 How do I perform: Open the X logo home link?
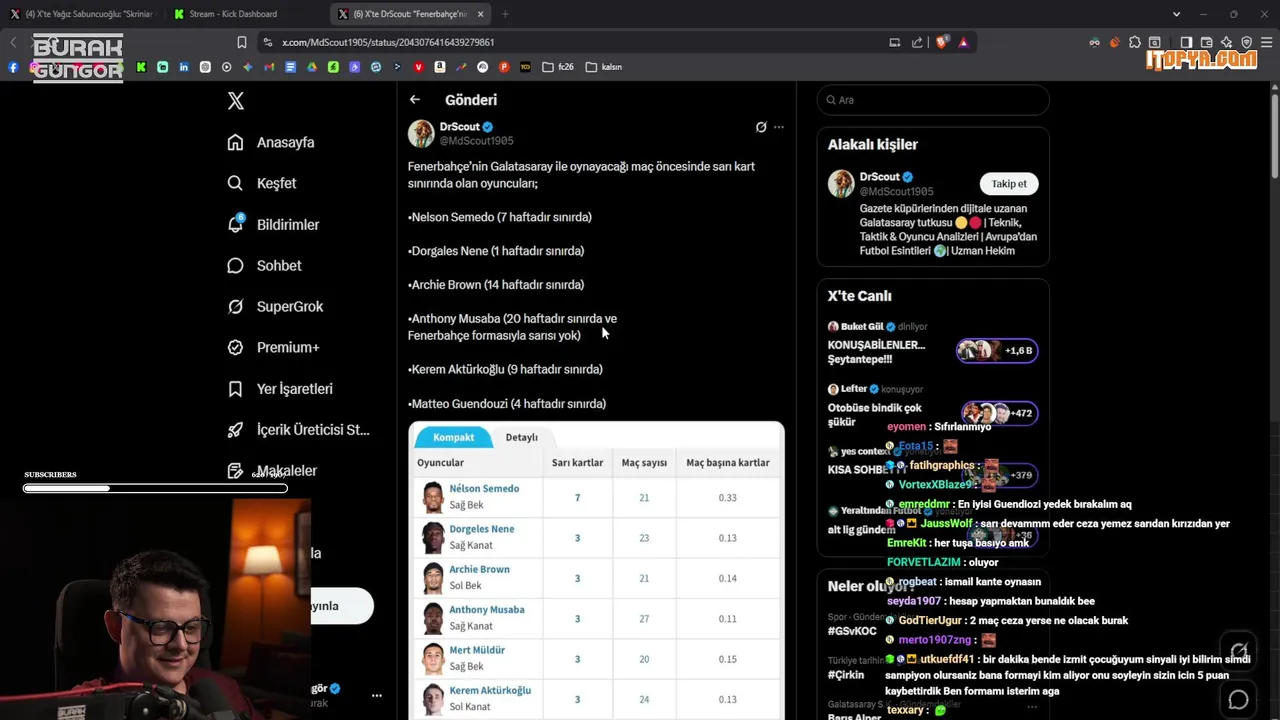[x=236, y=101]
